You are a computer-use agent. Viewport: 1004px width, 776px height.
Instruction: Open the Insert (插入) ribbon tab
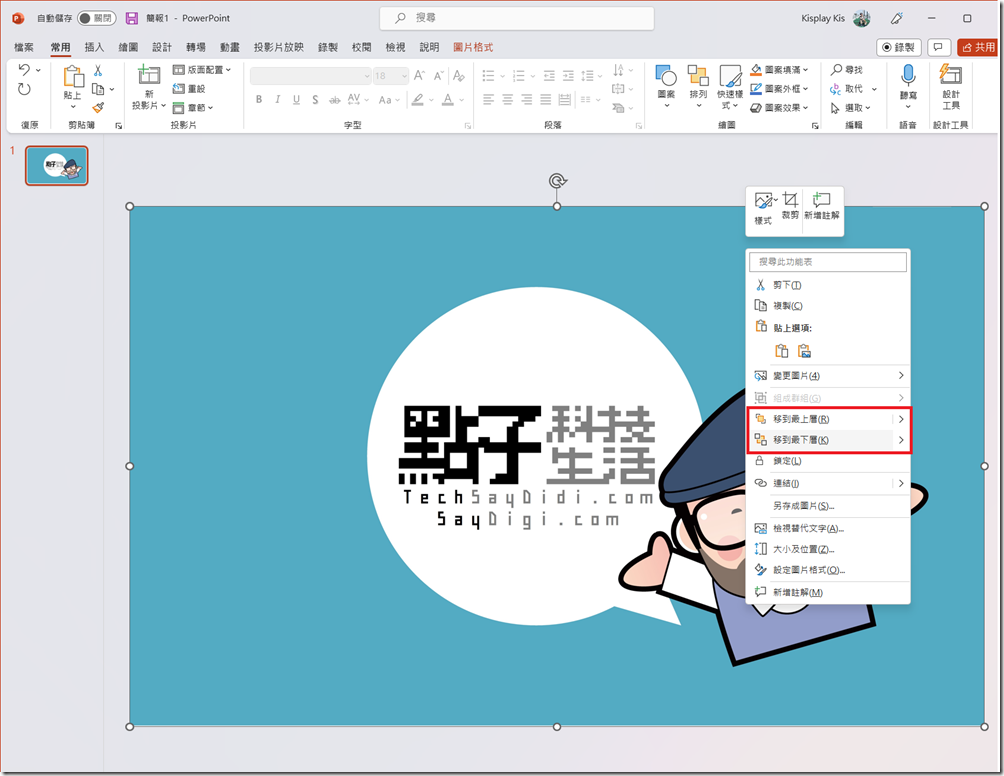pos(94,47)
